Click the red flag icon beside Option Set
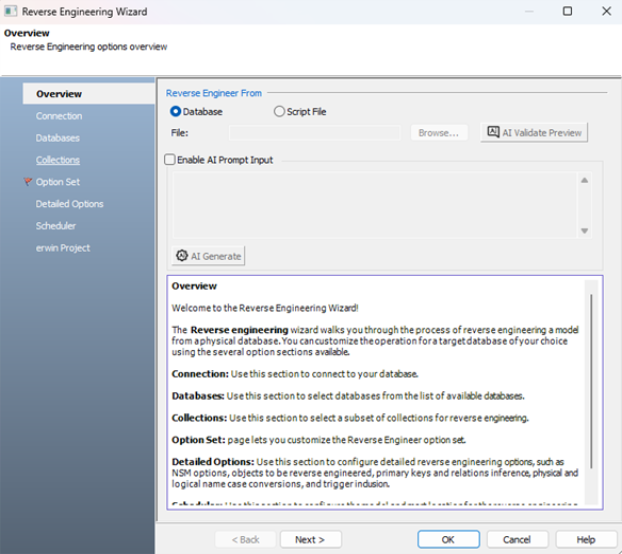Viewport: 622px width, 554px height. click(27, 182)
